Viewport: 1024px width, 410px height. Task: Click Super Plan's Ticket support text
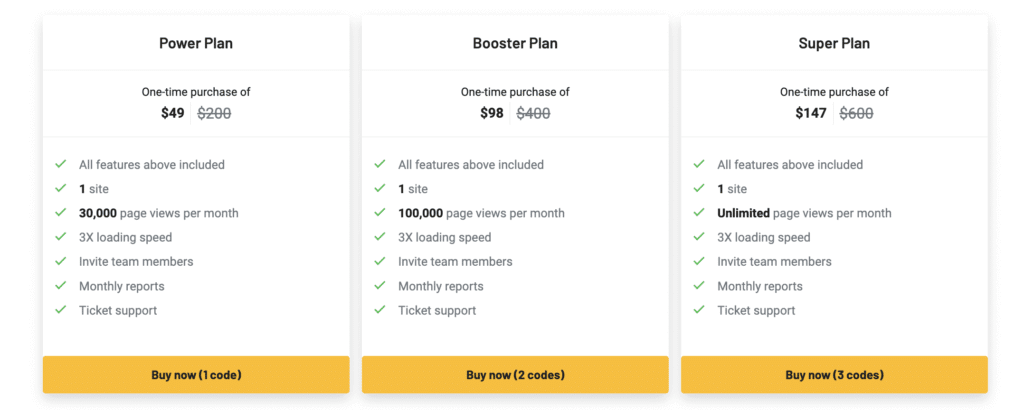pyautogui.click(x=756, y=310)
